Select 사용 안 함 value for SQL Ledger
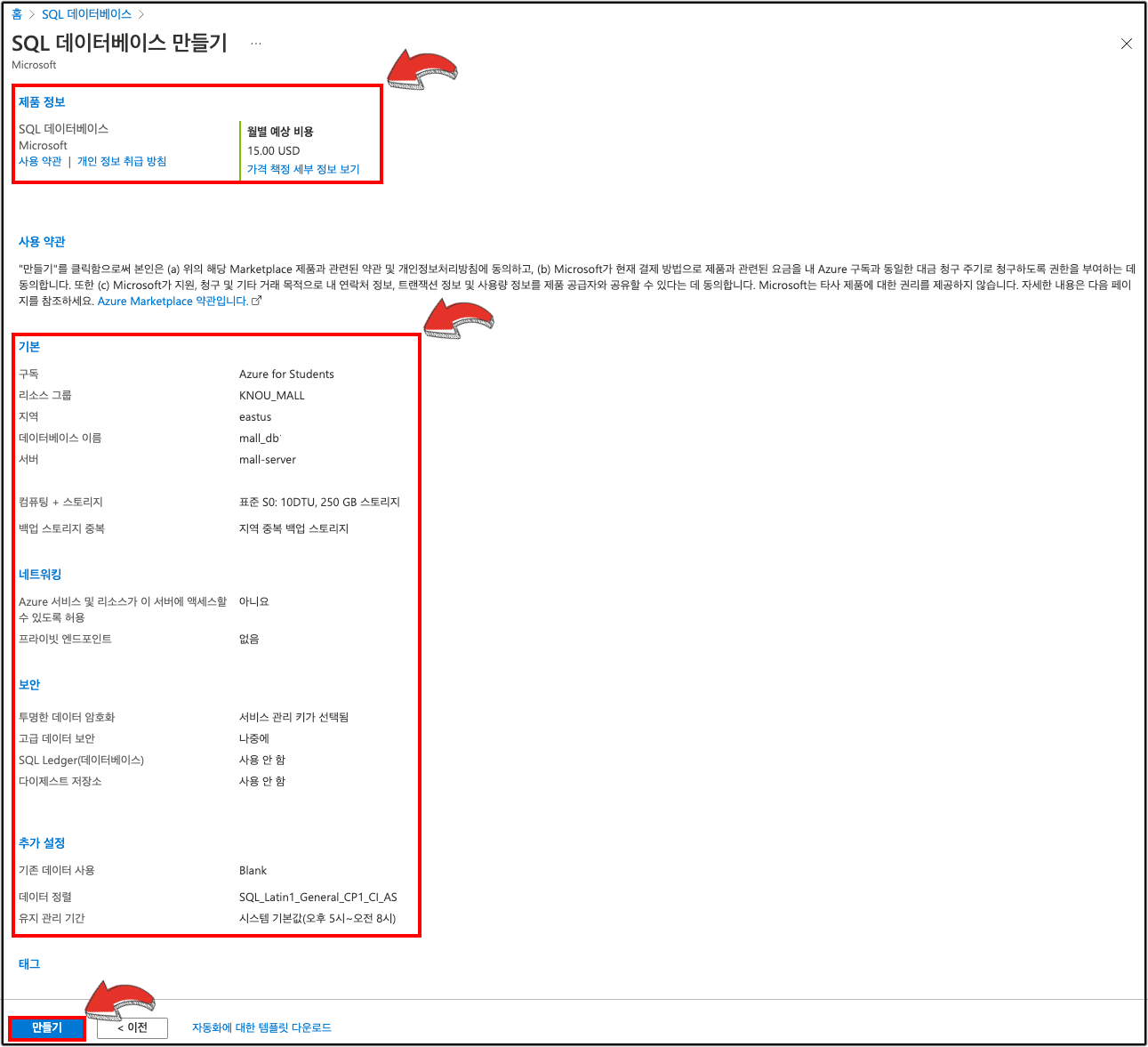1148x1047 pixels. pyautogui.click(x=262, y=760)
